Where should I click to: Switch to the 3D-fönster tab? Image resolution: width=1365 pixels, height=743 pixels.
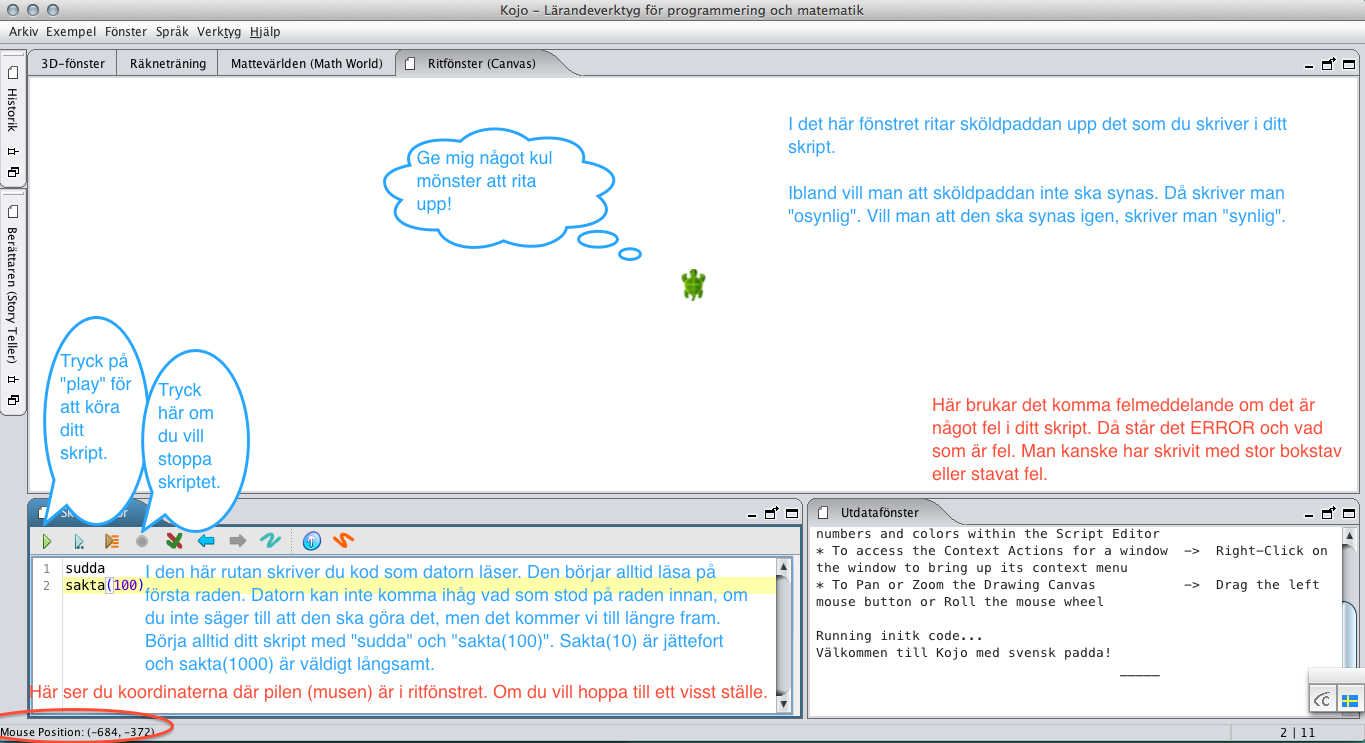[x=73, y=63]
